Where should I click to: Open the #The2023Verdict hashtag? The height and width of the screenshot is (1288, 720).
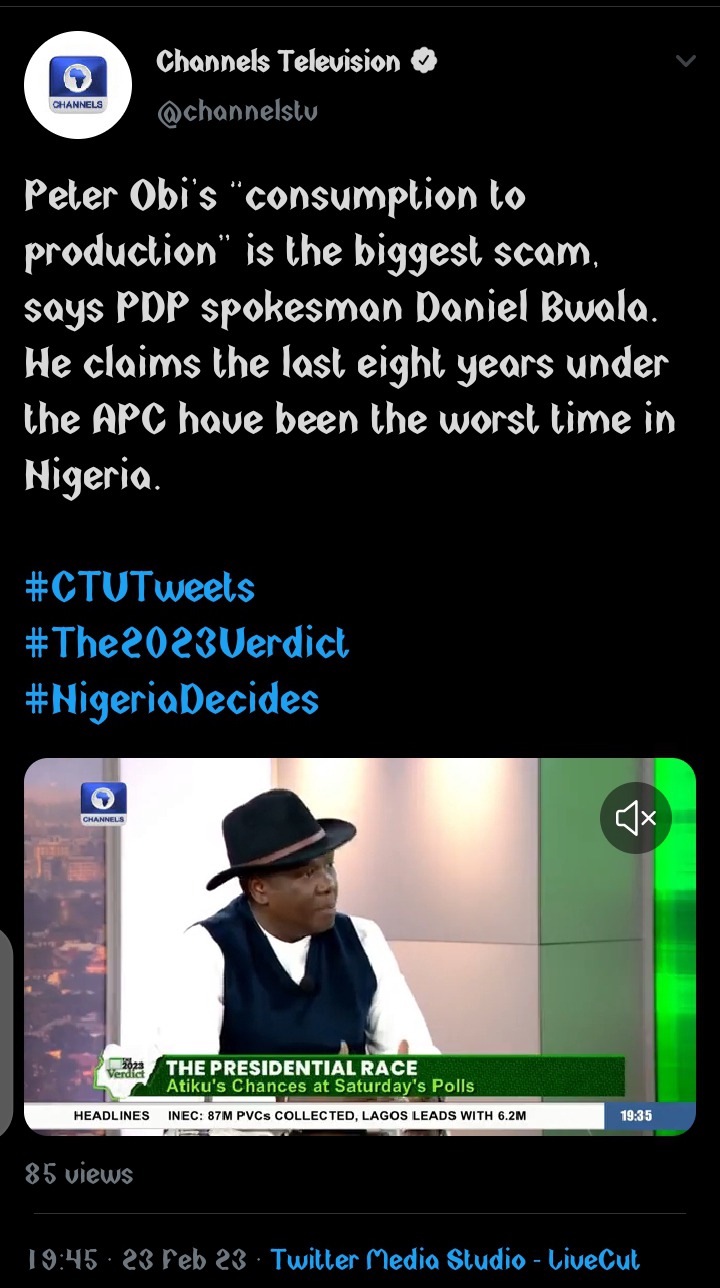point(186,643)
